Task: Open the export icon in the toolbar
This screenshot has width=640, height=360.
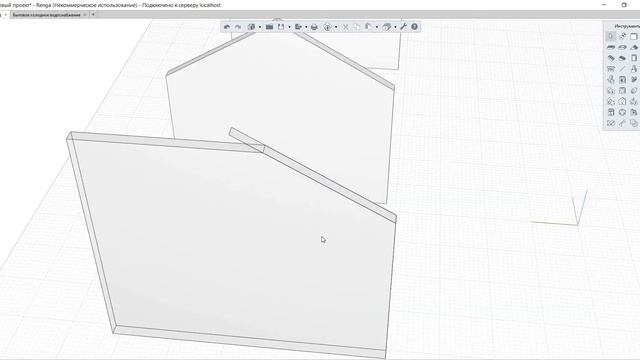Action: (298, 27)
